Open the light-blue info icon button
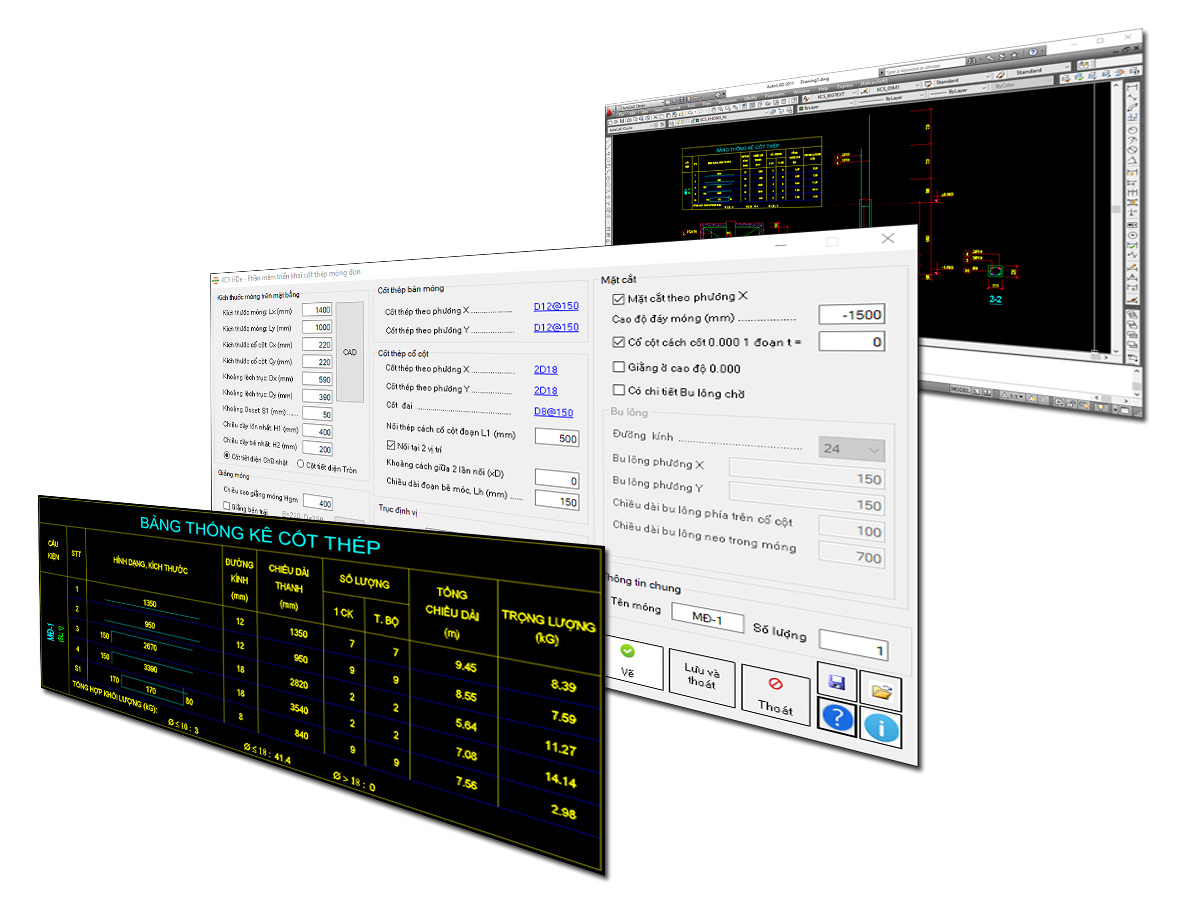1200x900 pixels. click(x=880, y=728)
